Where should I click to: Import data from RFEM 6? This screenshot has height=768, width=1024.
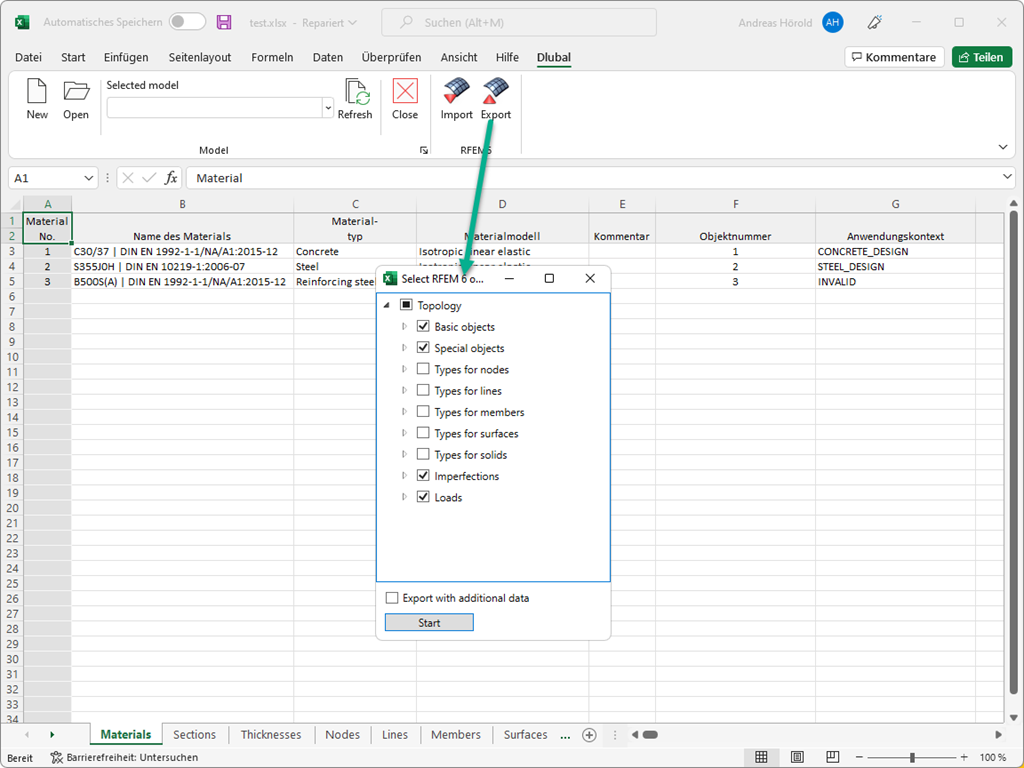456,99
